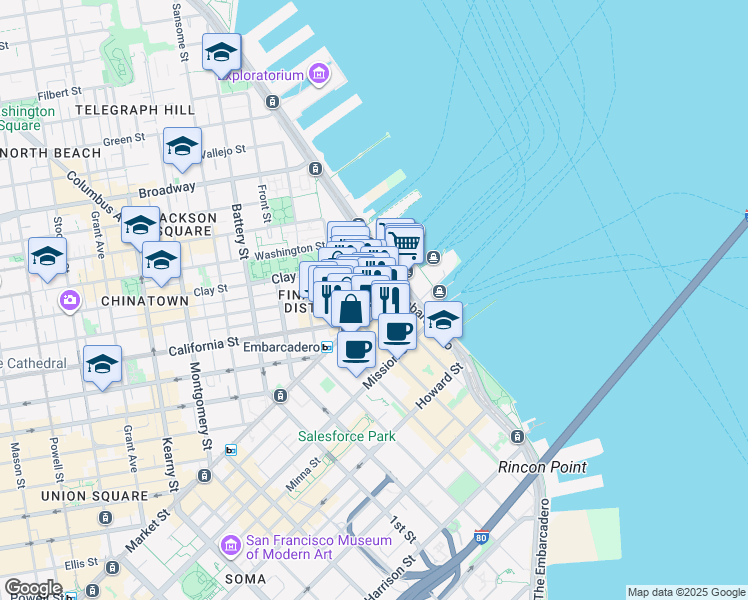This screenshot has width=748, height=600.
Task: Click the Chinatown neighborhood label
Action: [145, 301]
